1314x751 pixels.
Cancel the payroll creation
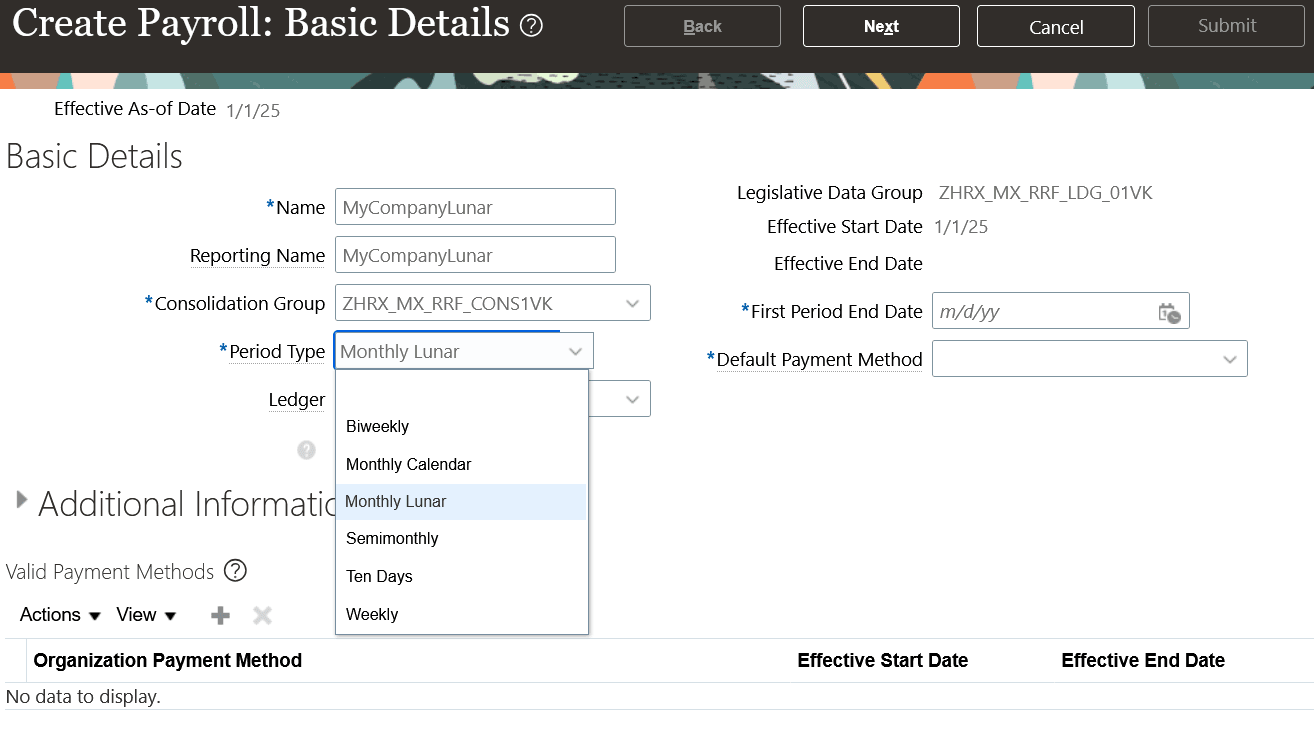(x=1055, y=25)
